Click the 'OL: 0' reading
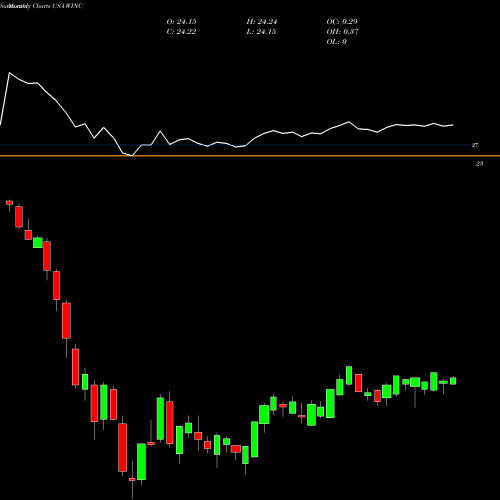Image resolution: width=500 pixels, height=500 pixels. click(336, 41)
